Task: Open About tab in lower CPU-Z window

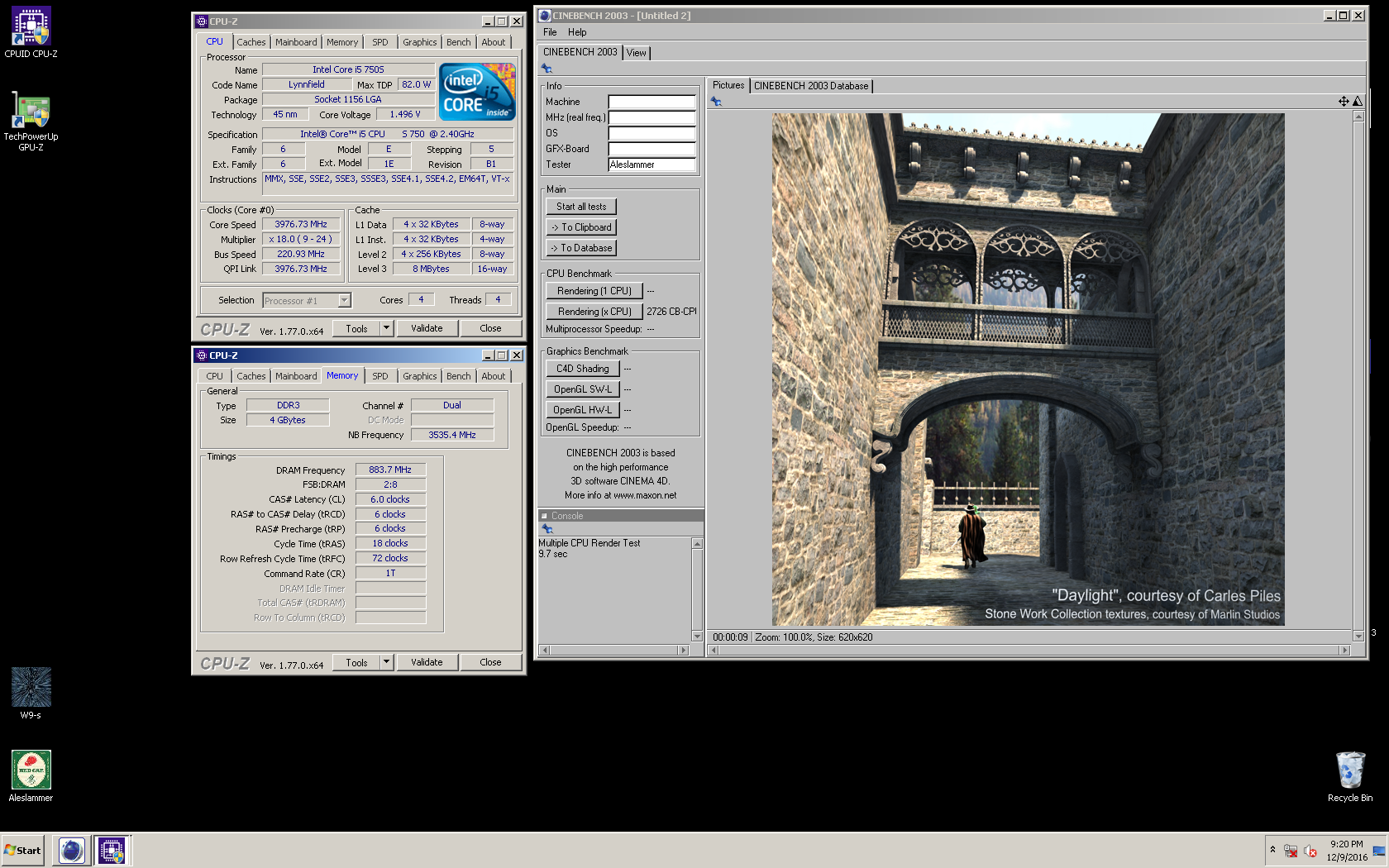Action: click(494, 376)
